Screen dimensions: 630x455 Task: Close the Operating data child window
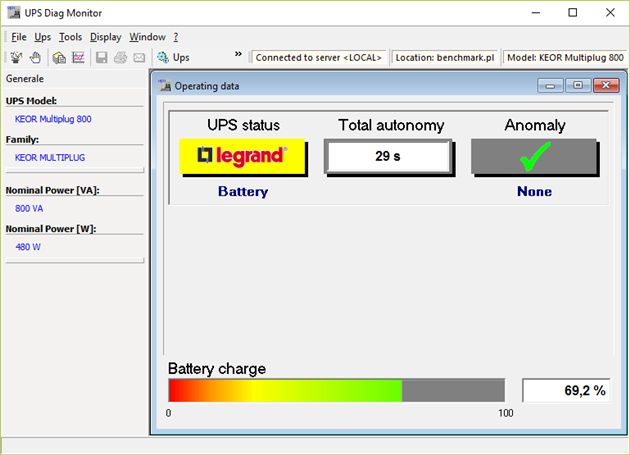click(606, 85)
